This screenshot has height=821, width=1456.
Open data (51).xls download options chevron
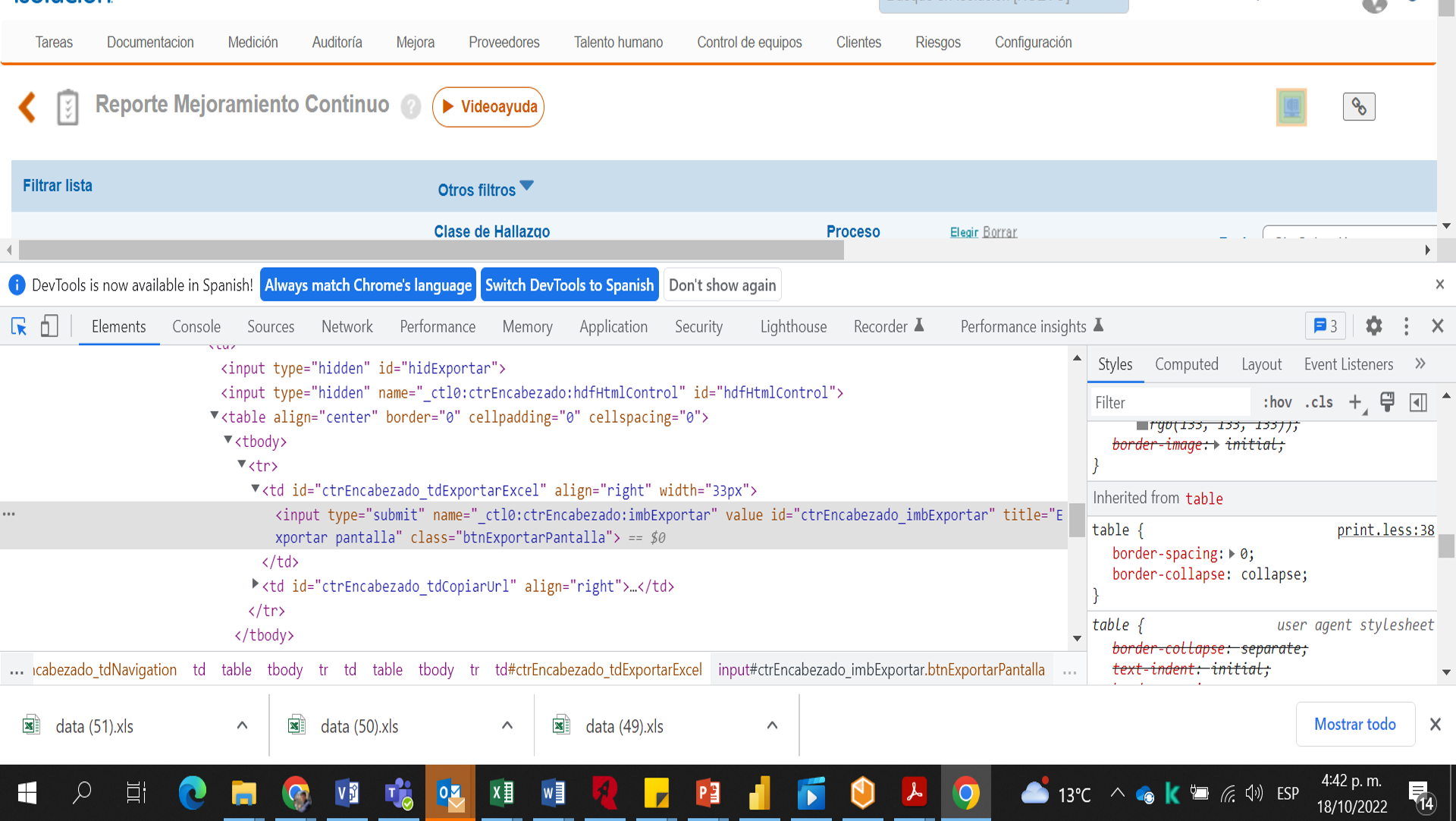[x=242, y=725]
